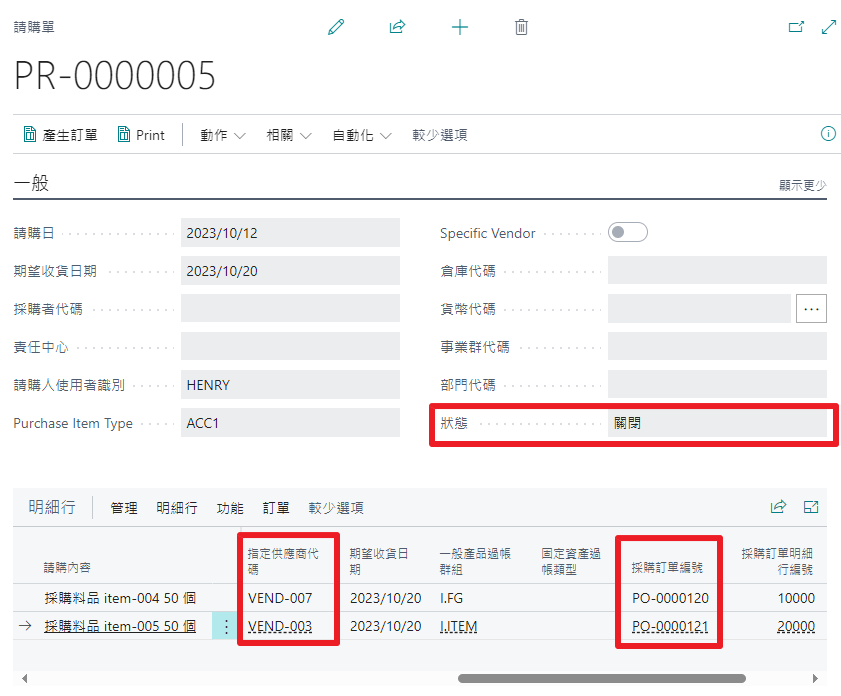Click the 期望收貨日期 field
The height and width of the screenshot is (696, 841).
(290, 271)
